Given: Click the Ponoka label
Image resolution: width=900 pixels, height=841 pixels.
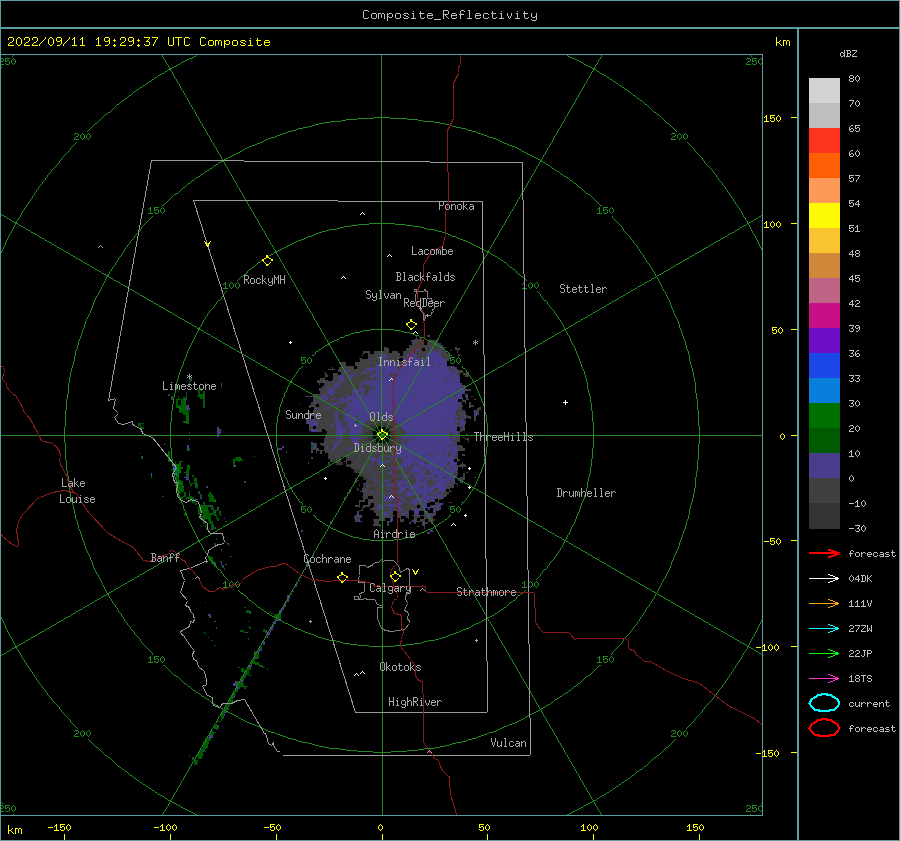Looking at the screenshot, I should tap(456, 206).
